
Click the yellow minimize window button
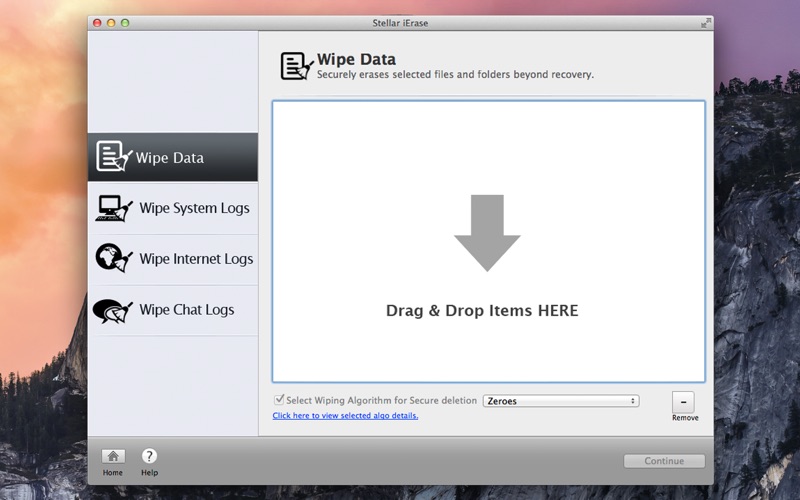111,23
